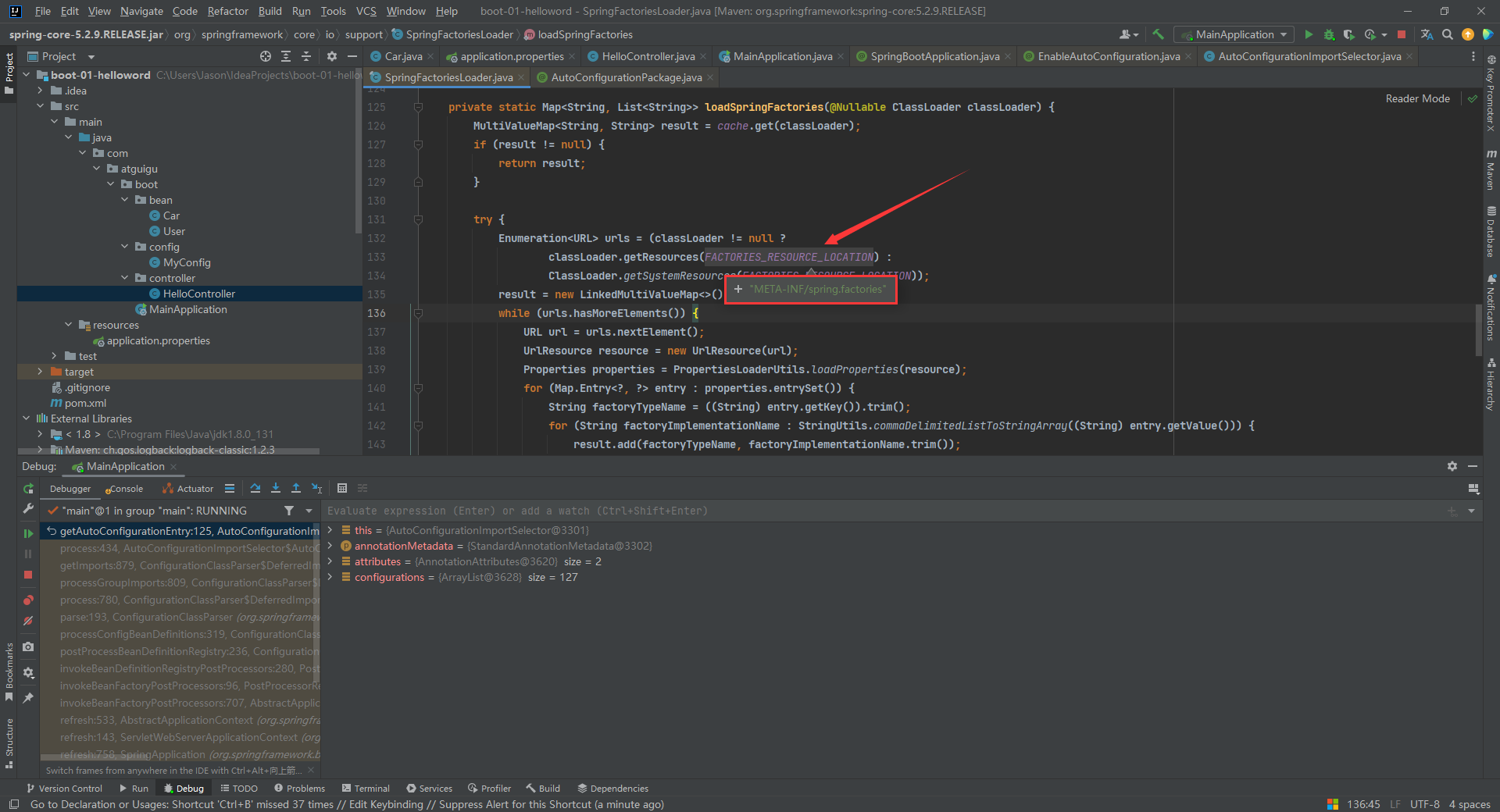Open the Refactor menu

pos(227,11)
